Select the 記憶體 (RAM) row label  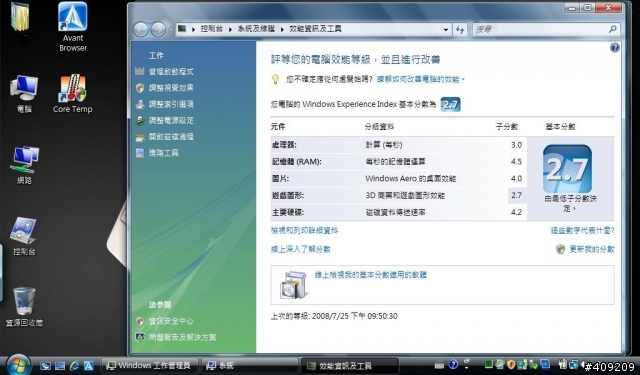[x=297, y=162]
